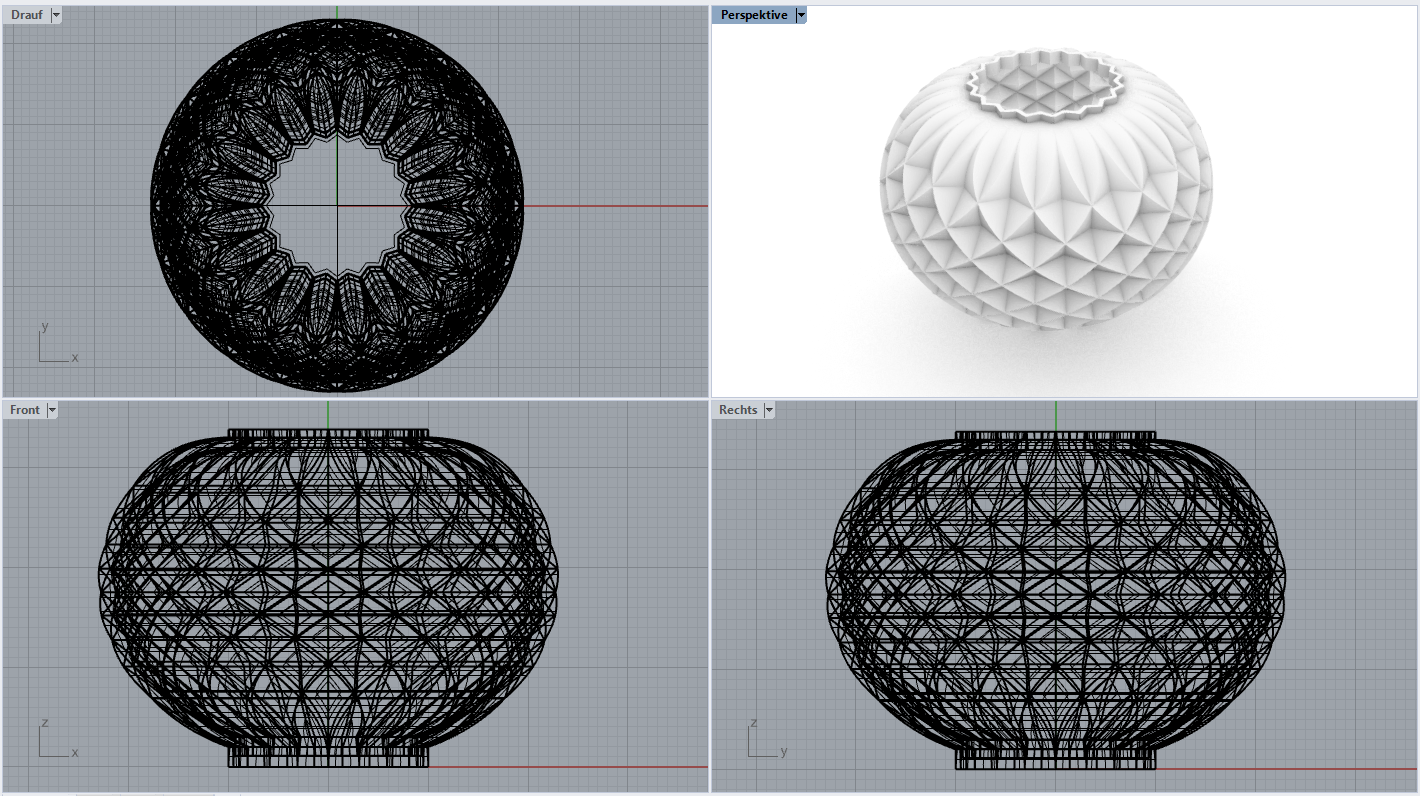Click the top rim of the Rechts wireframe
Viewport: 1420px width, 796px height.
point(1056,436)
